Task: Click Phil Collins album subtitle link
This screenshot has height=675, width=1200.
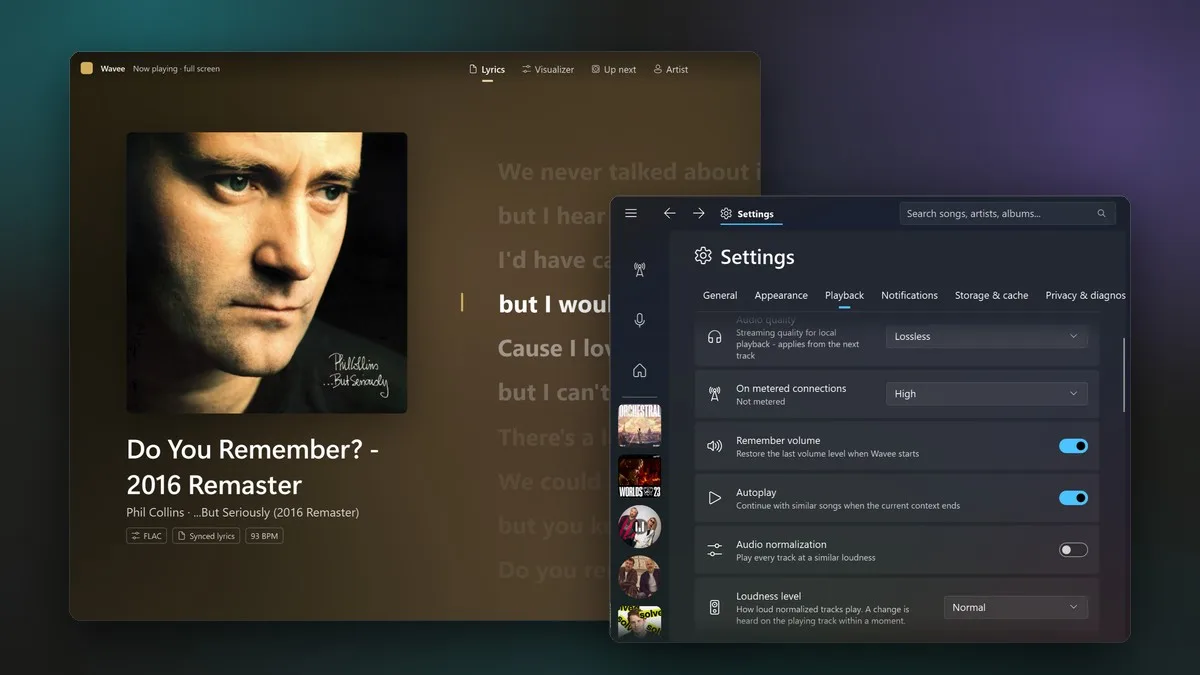Action: [242, 512]
